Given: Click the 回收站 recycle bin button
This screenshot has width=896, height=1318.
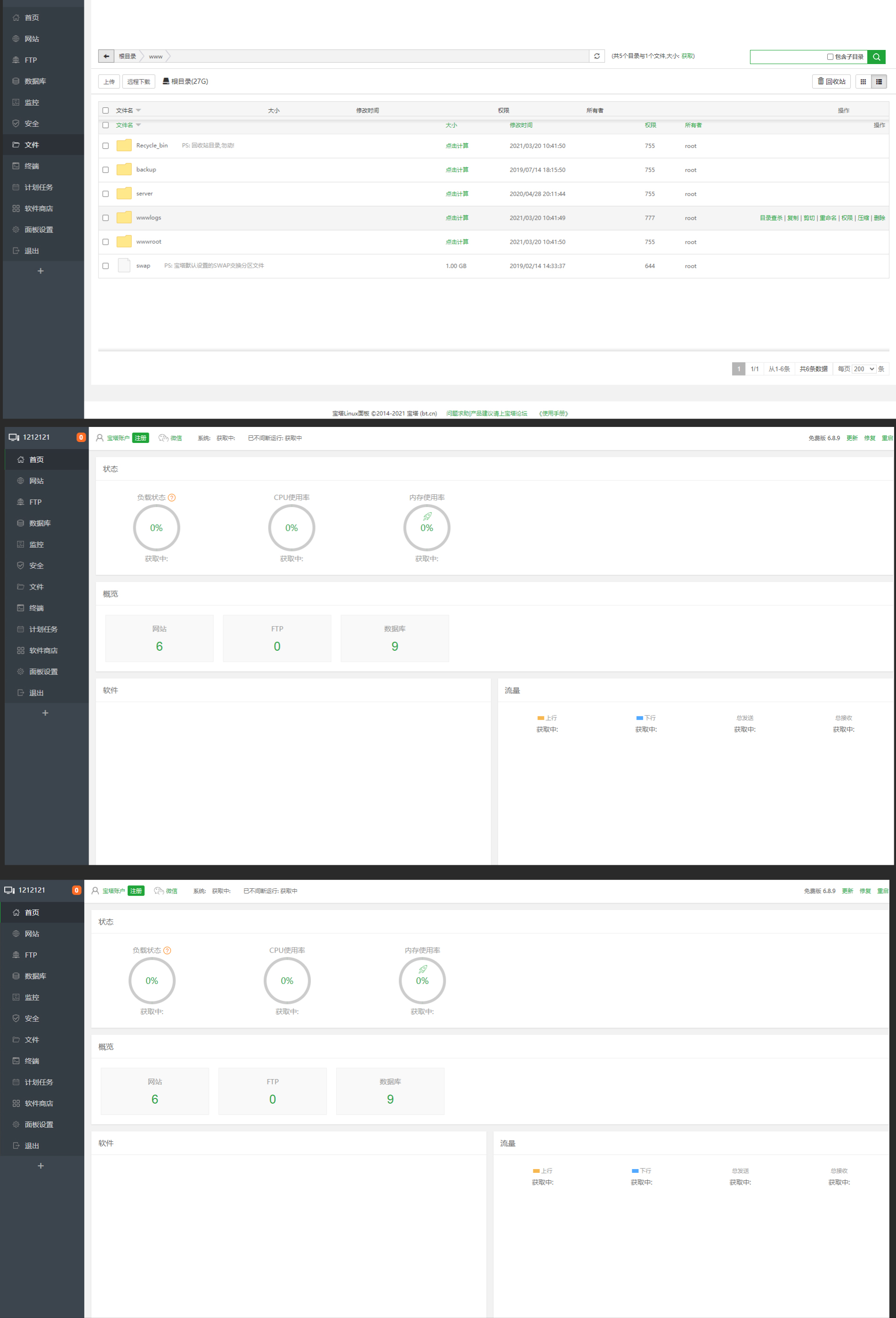Looking at the screenshot, I should 831,82.
